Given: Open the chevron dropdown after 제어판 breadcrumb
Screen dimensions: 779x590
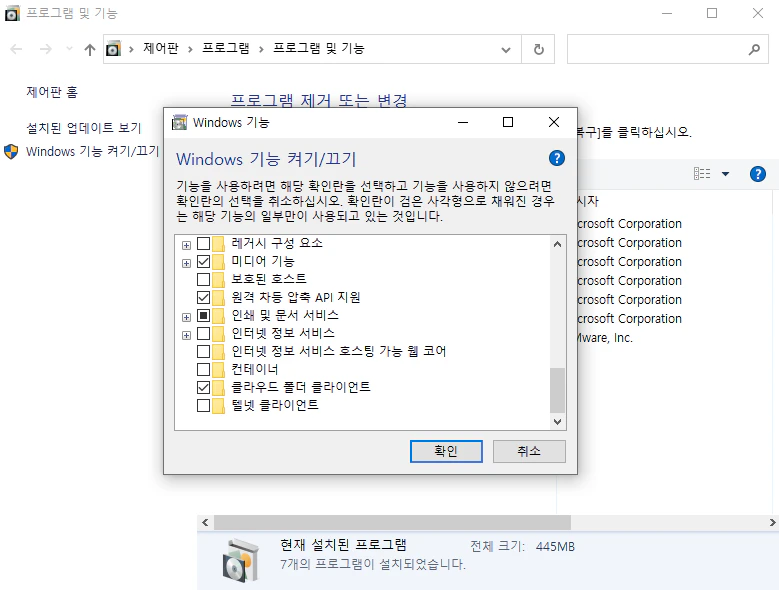Looking at the screenshot, I should coord(190,49).
